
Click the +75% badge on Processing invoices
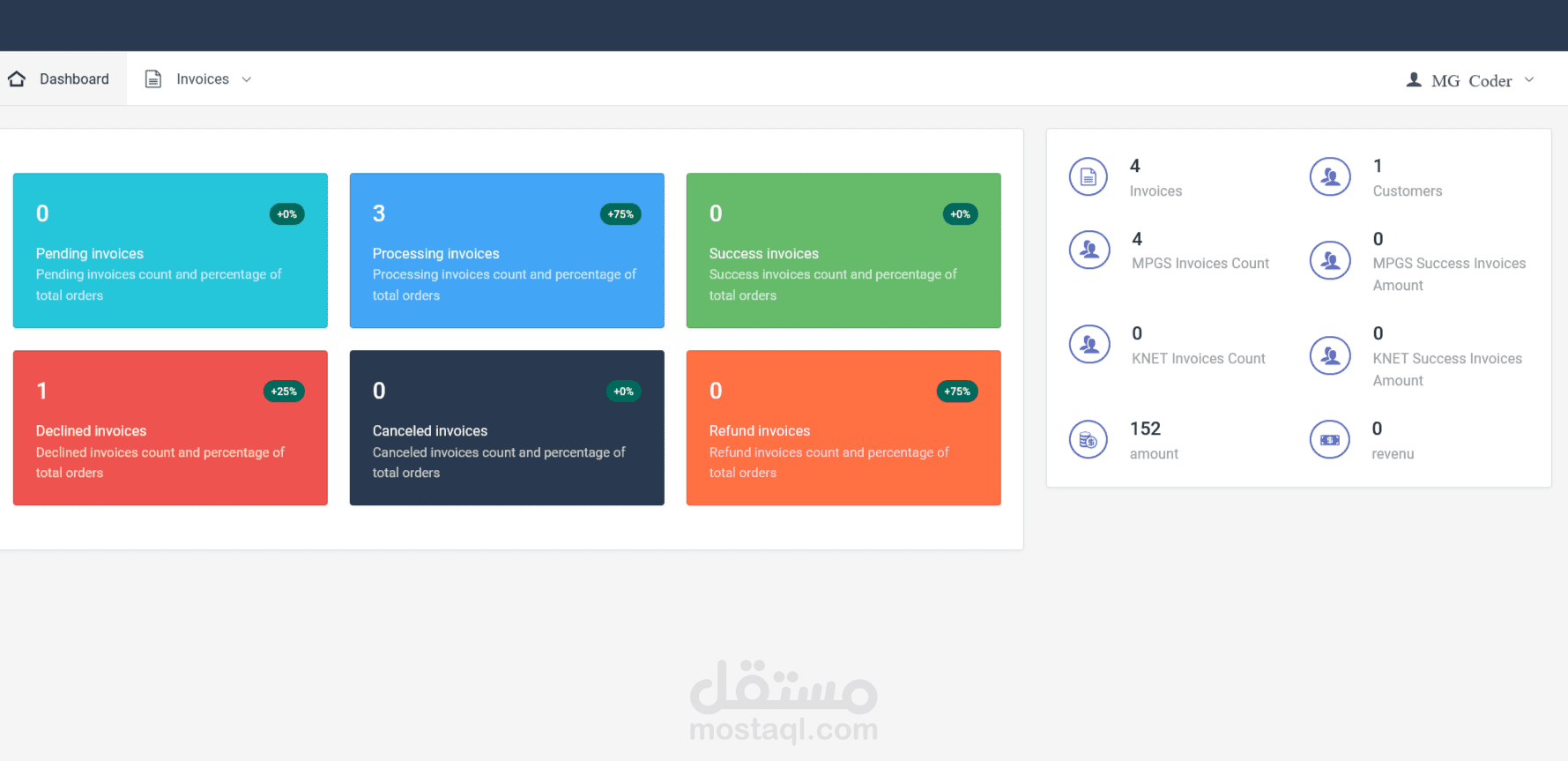coord(621,214)
